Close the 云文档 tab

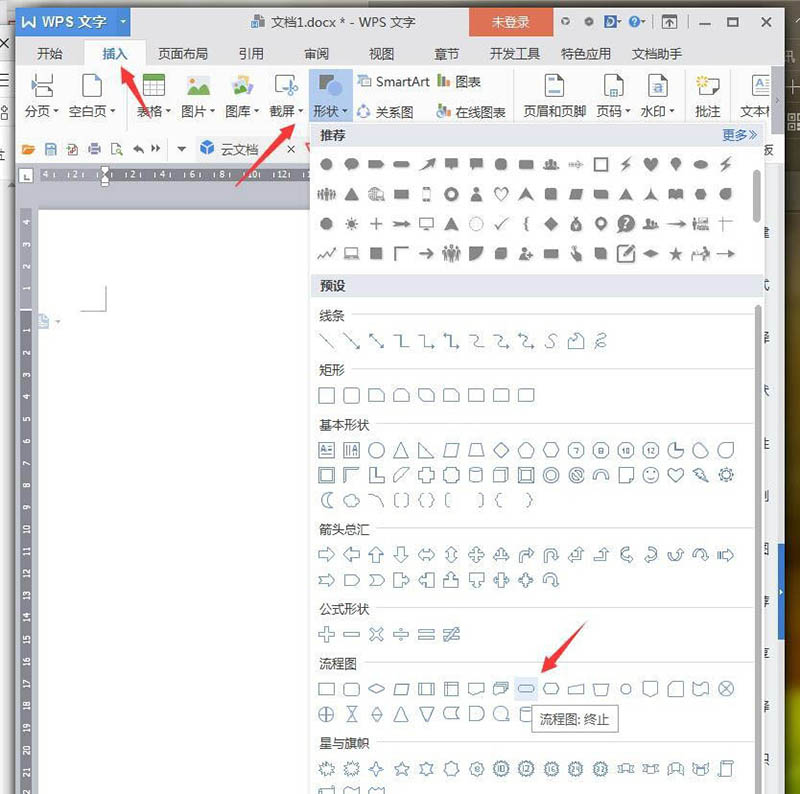coord(291,149)
